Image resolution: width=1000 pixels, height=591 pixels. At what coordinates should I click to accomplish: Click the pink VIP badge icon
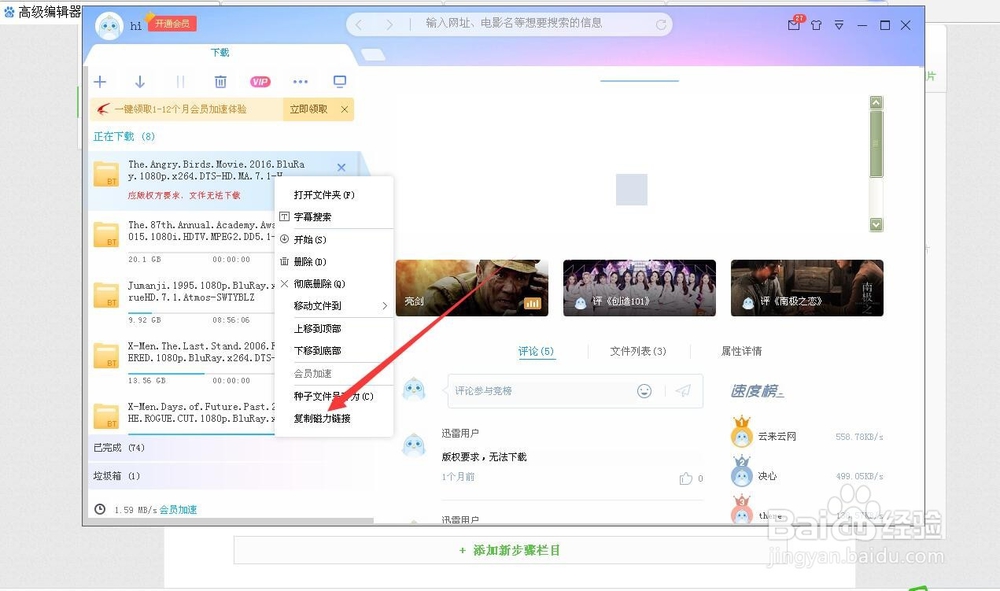[x=260, y=82]
